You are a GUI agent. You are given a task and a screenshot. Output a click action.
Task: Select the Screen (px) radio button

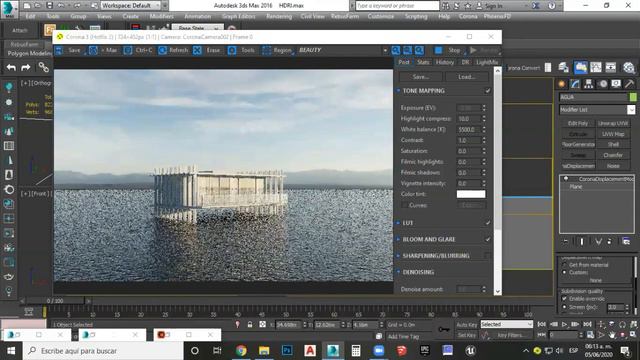[565, 307]
